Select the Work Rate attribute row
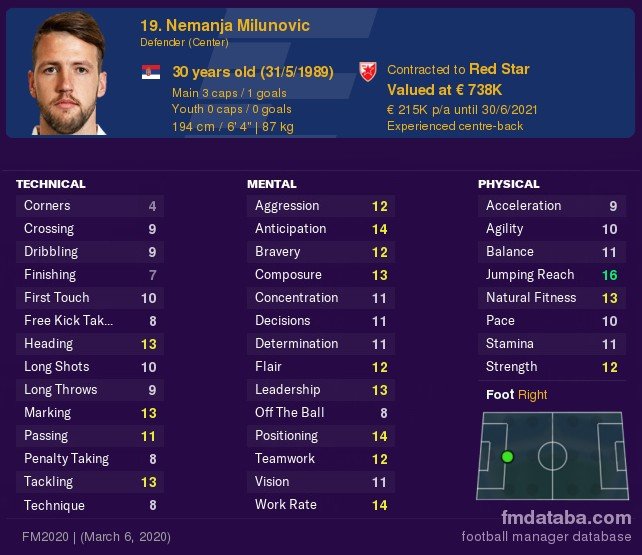The width and height of the screenshot is (642, 555). pos(321,505)
